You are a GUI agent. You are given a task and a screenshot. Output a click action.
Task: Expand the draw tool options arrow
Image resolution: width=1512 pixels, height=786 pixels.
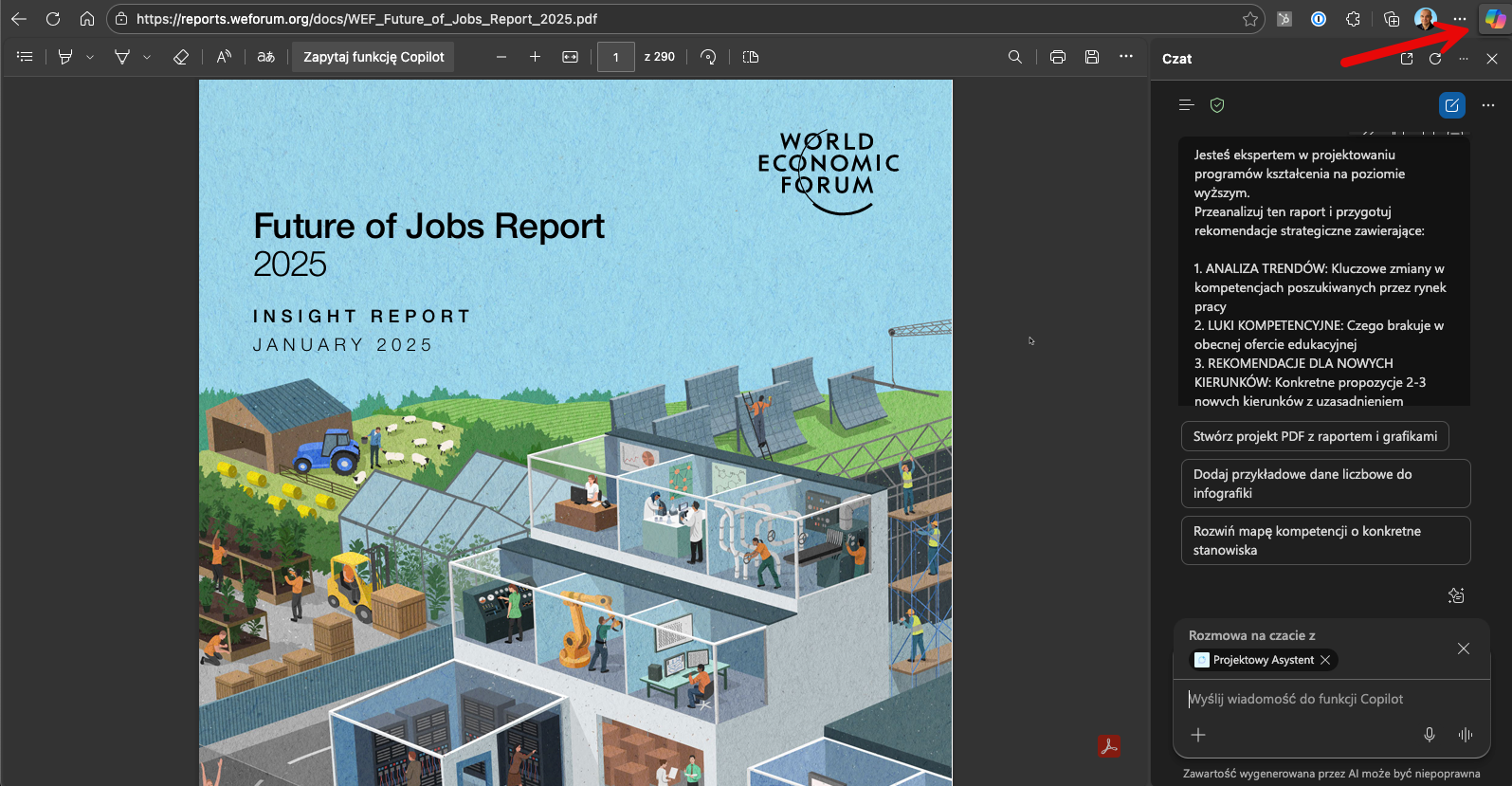tap(147, 57)
